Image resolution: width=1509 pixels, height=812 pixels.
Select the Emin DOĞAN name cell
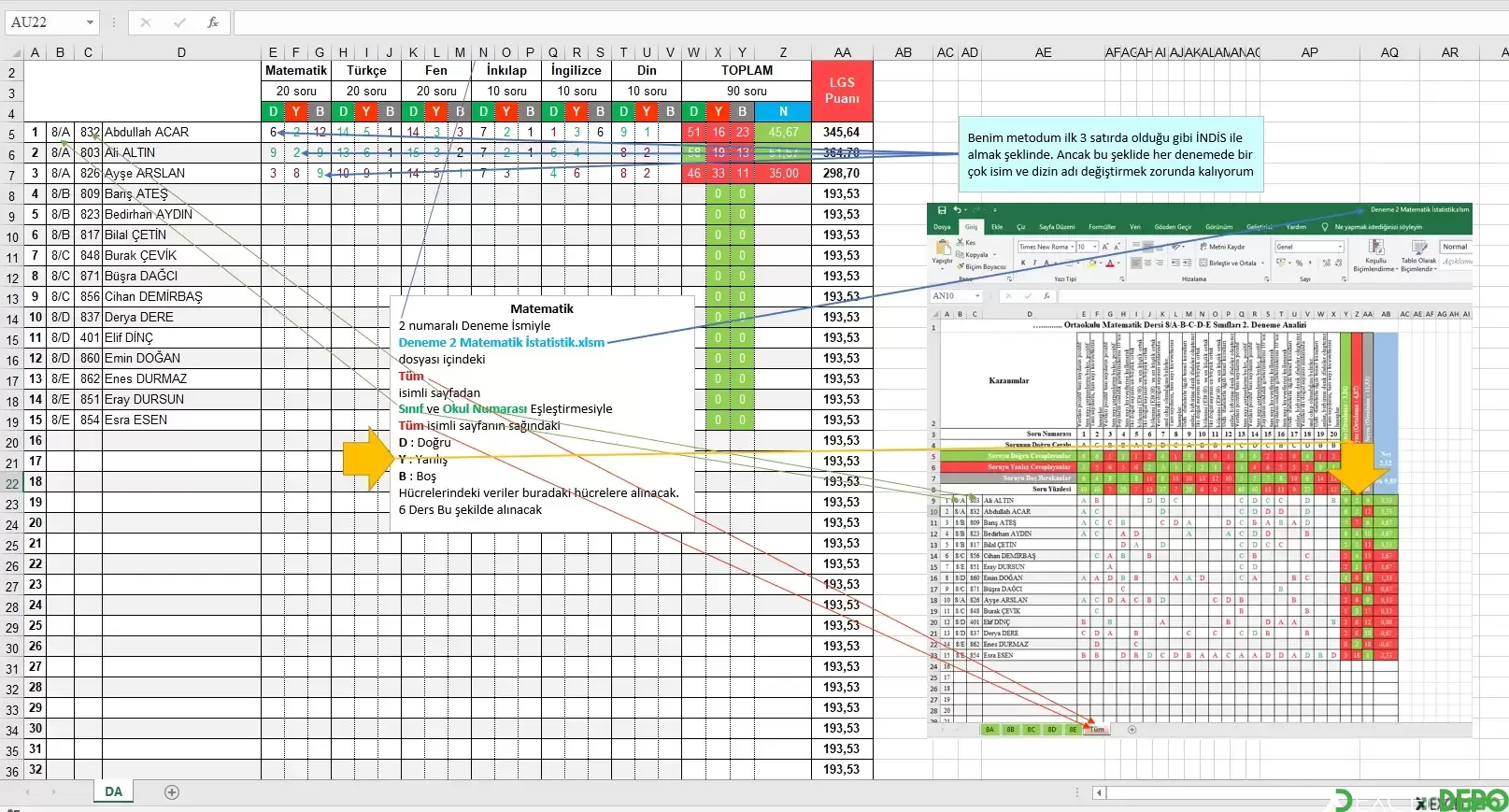[x=181, y=359]
